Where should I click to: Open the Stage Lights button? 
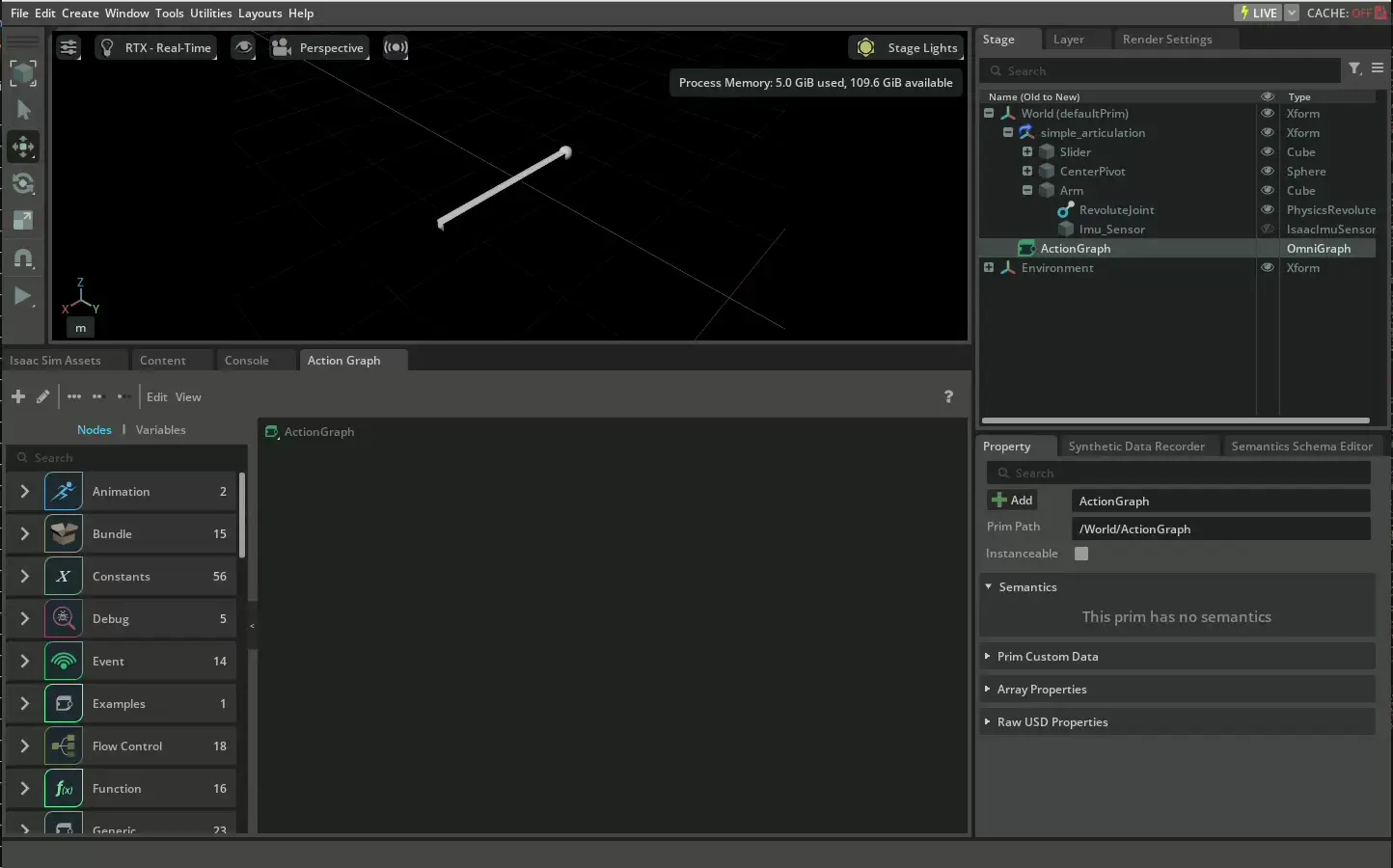[907, 47]
